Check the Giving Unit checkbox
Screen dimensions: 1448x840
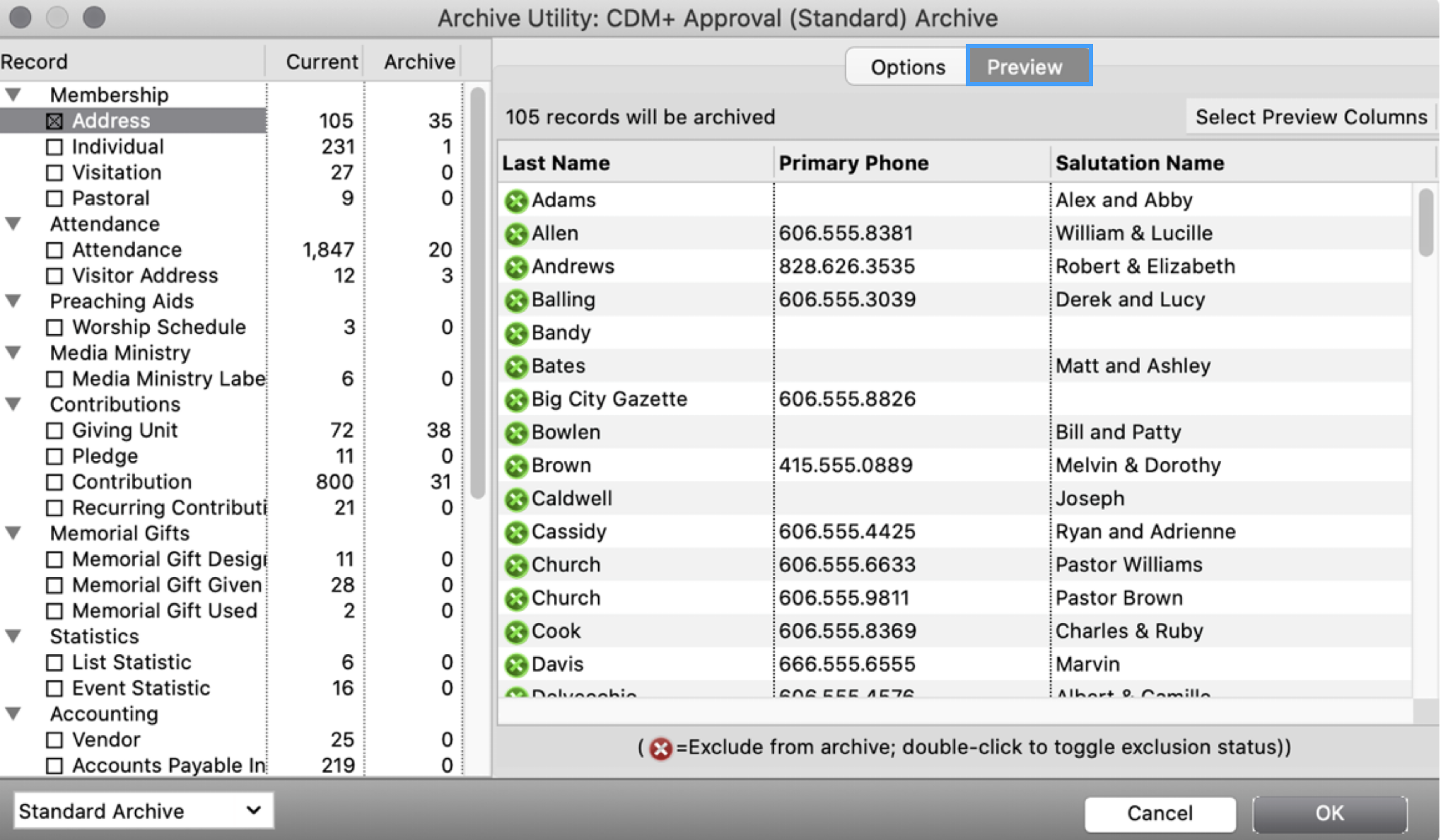click(53, 430)
